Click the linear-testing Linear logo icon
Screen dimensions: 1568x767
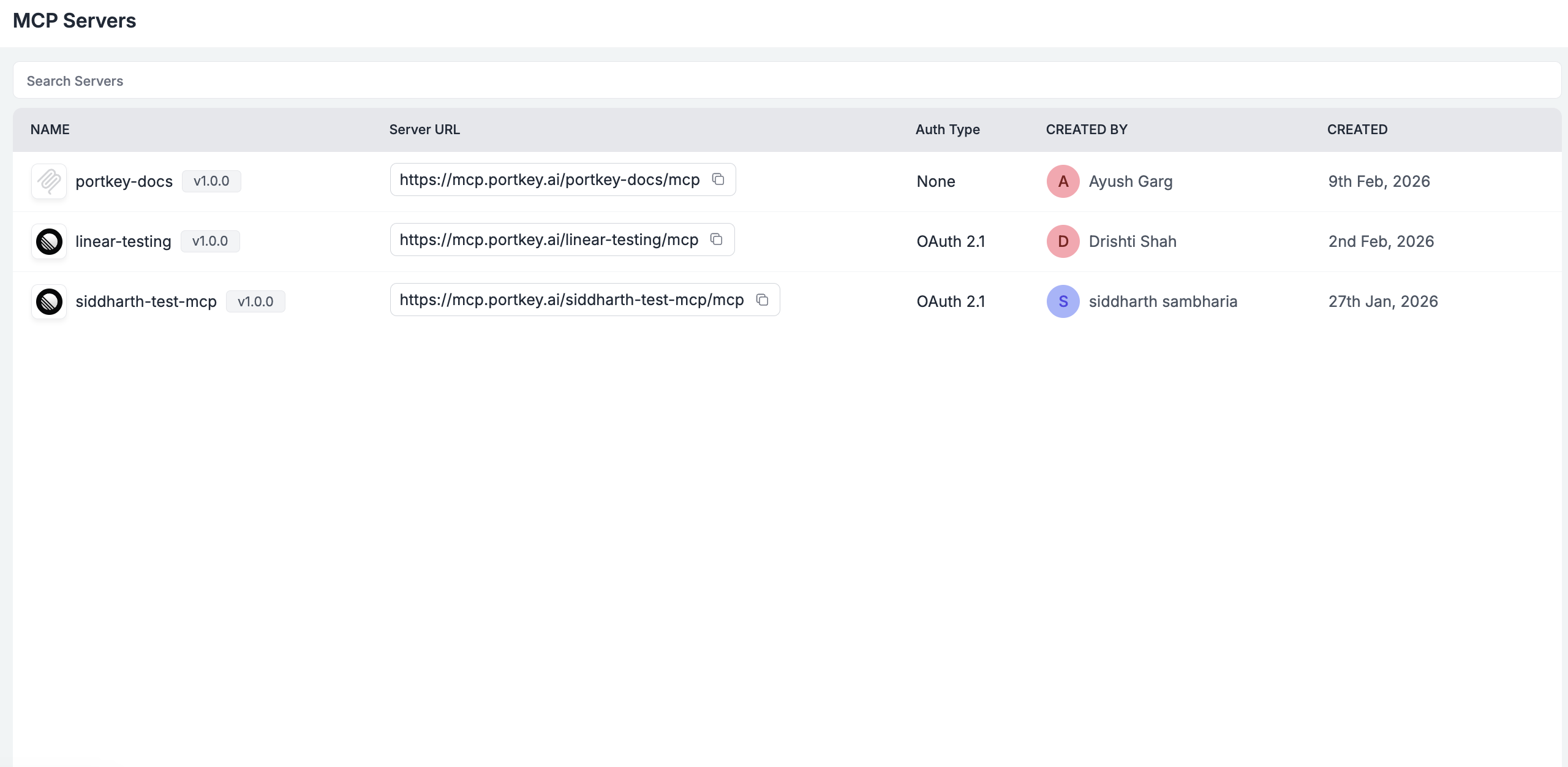click(x=49, y=241)
